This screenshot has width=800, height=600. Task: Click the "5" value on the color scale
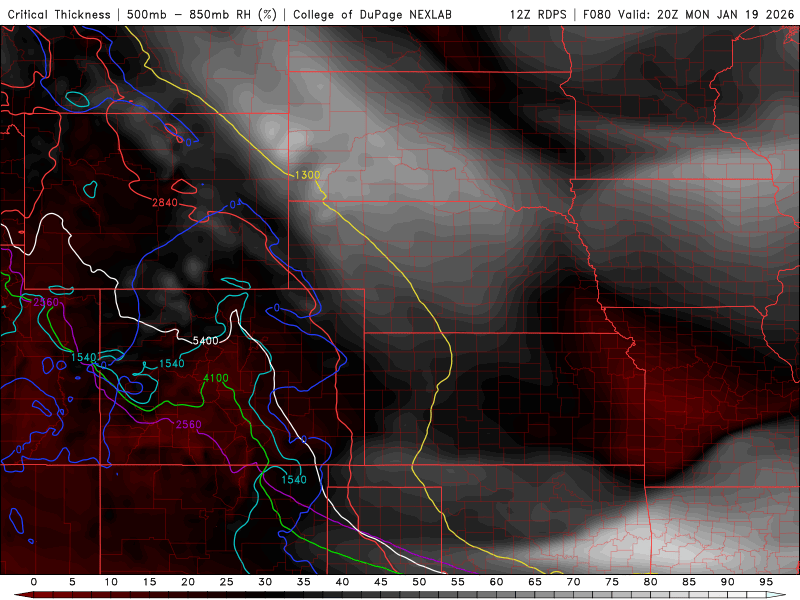[72, 582]
